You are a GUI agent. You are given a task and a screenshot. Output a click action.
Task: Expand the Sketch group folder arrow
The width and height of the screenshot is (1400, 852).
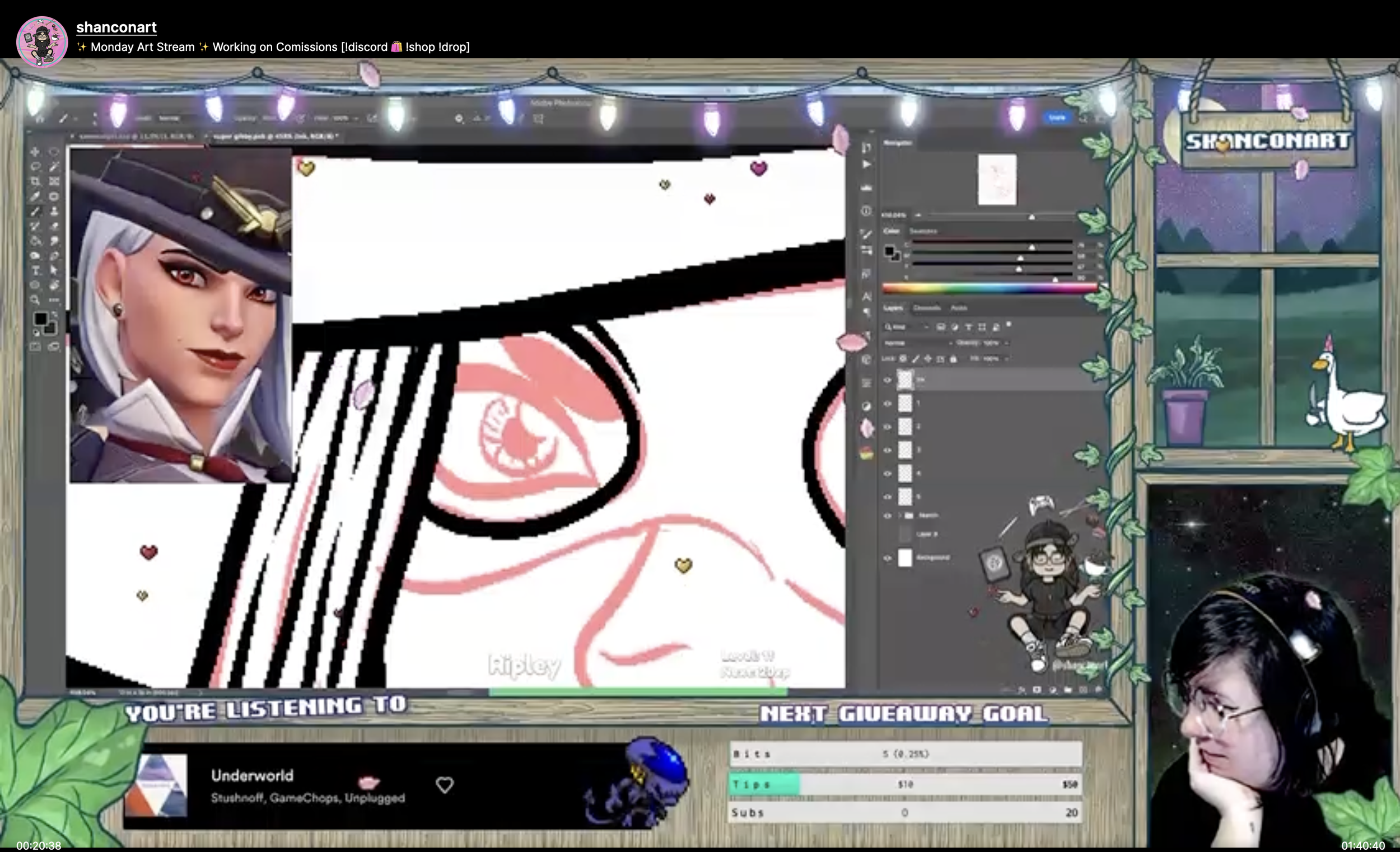pos(900,516)
